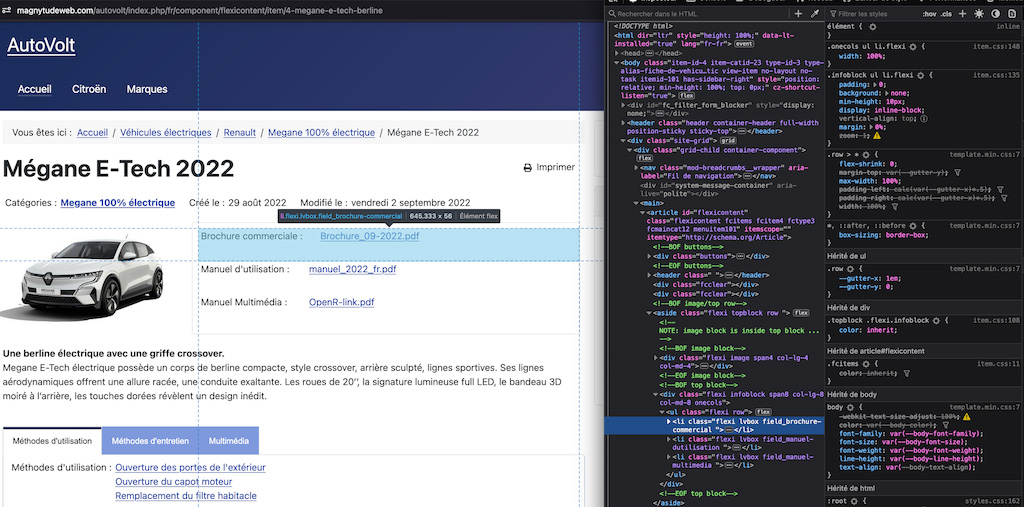The height and width of the screenshot is (507, 1024).
Task: Click gear icon of .topblock .flexi.infoblock rule
Action: 936,321
